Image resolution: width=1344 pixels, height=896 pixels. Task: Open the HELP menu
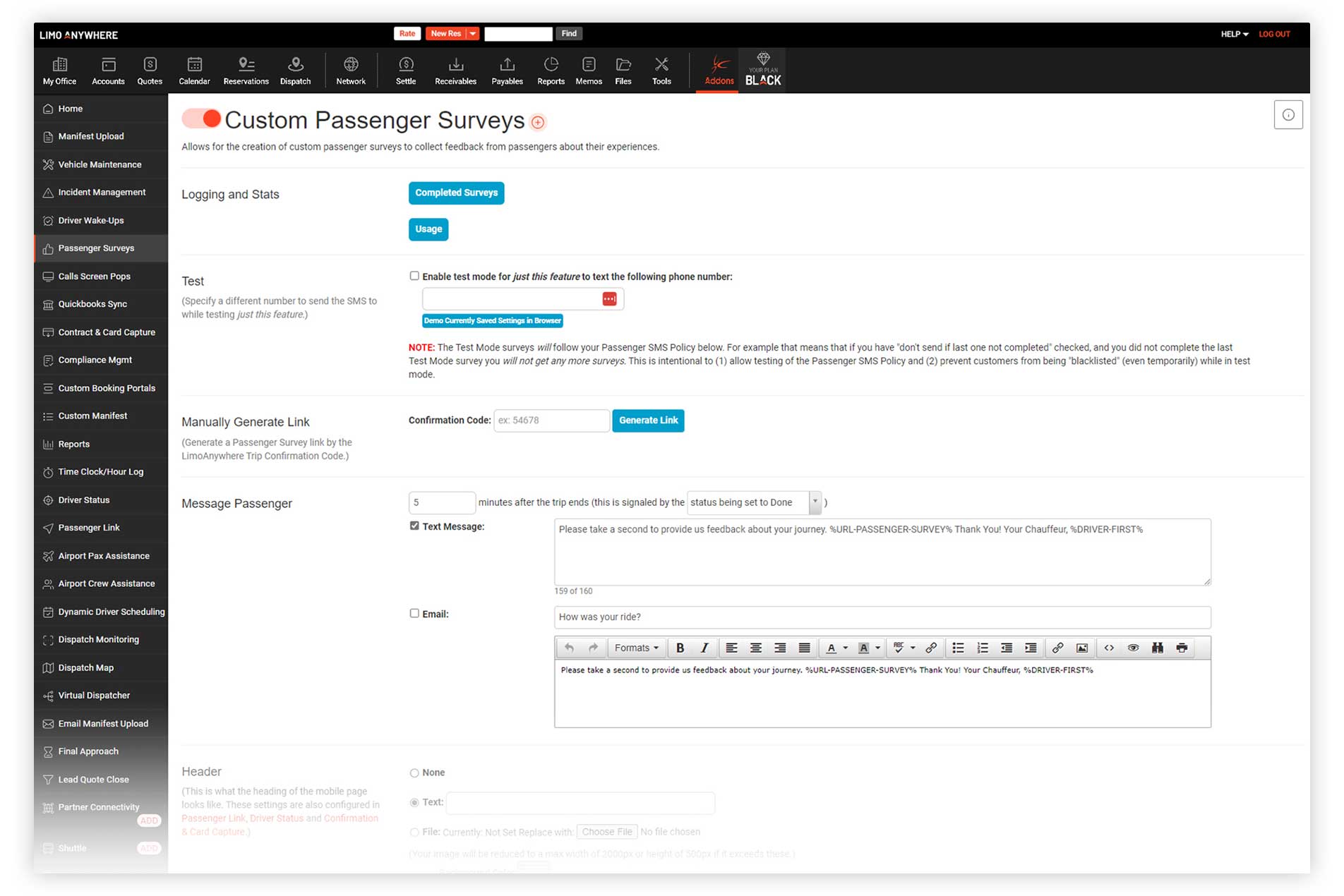tap(1234, 34)
